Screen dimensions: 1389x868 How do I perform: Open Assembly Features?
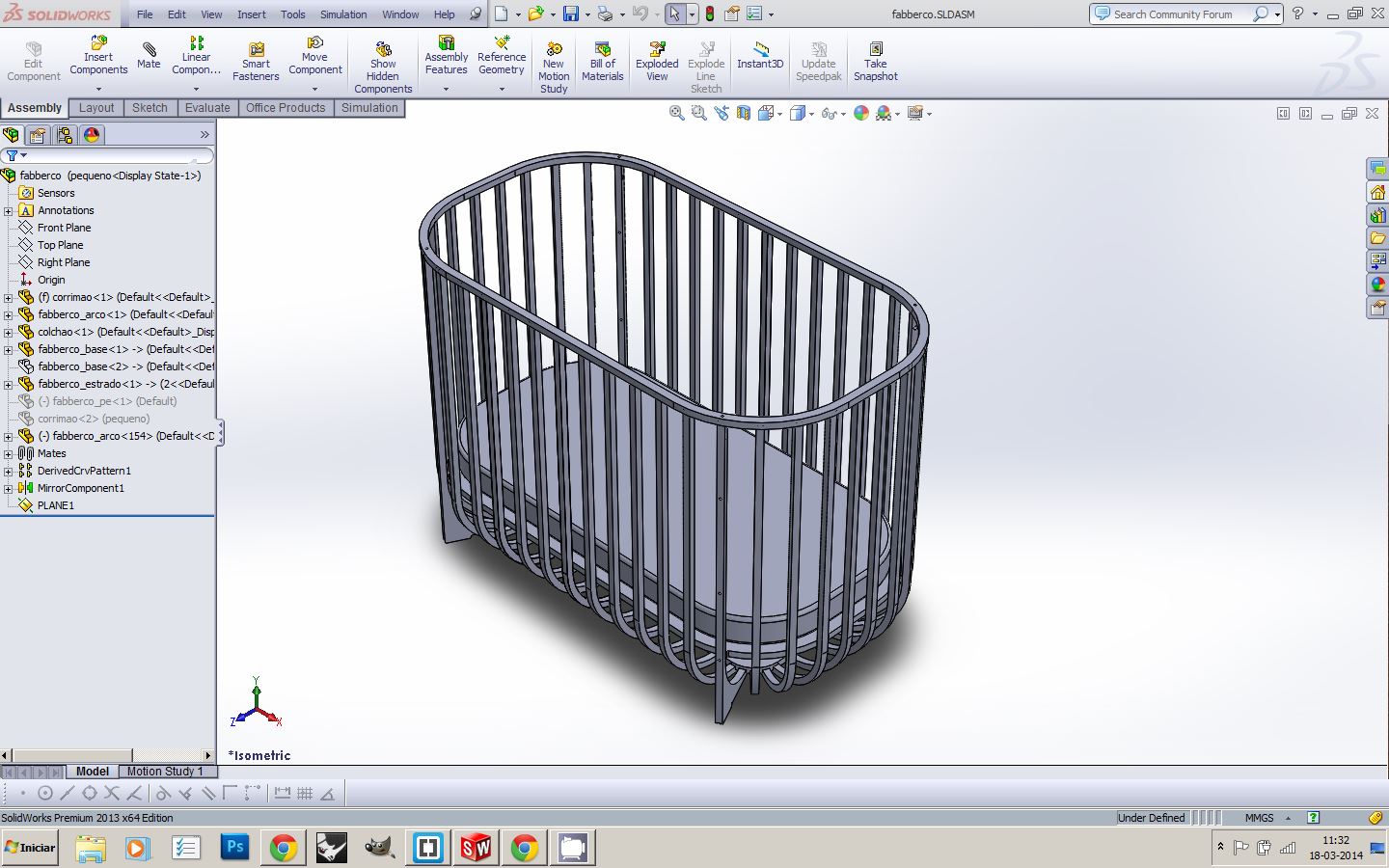pos(446,56)
